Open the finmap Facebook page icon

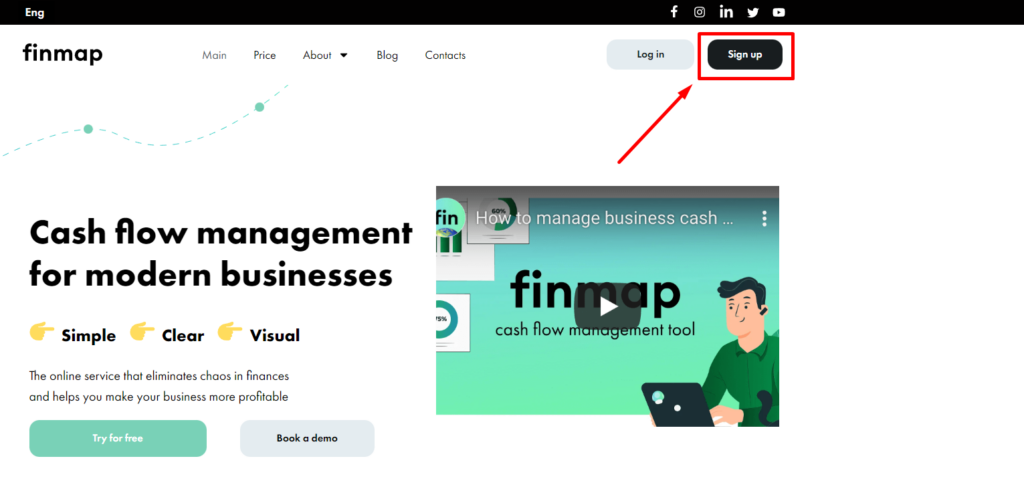674,12
